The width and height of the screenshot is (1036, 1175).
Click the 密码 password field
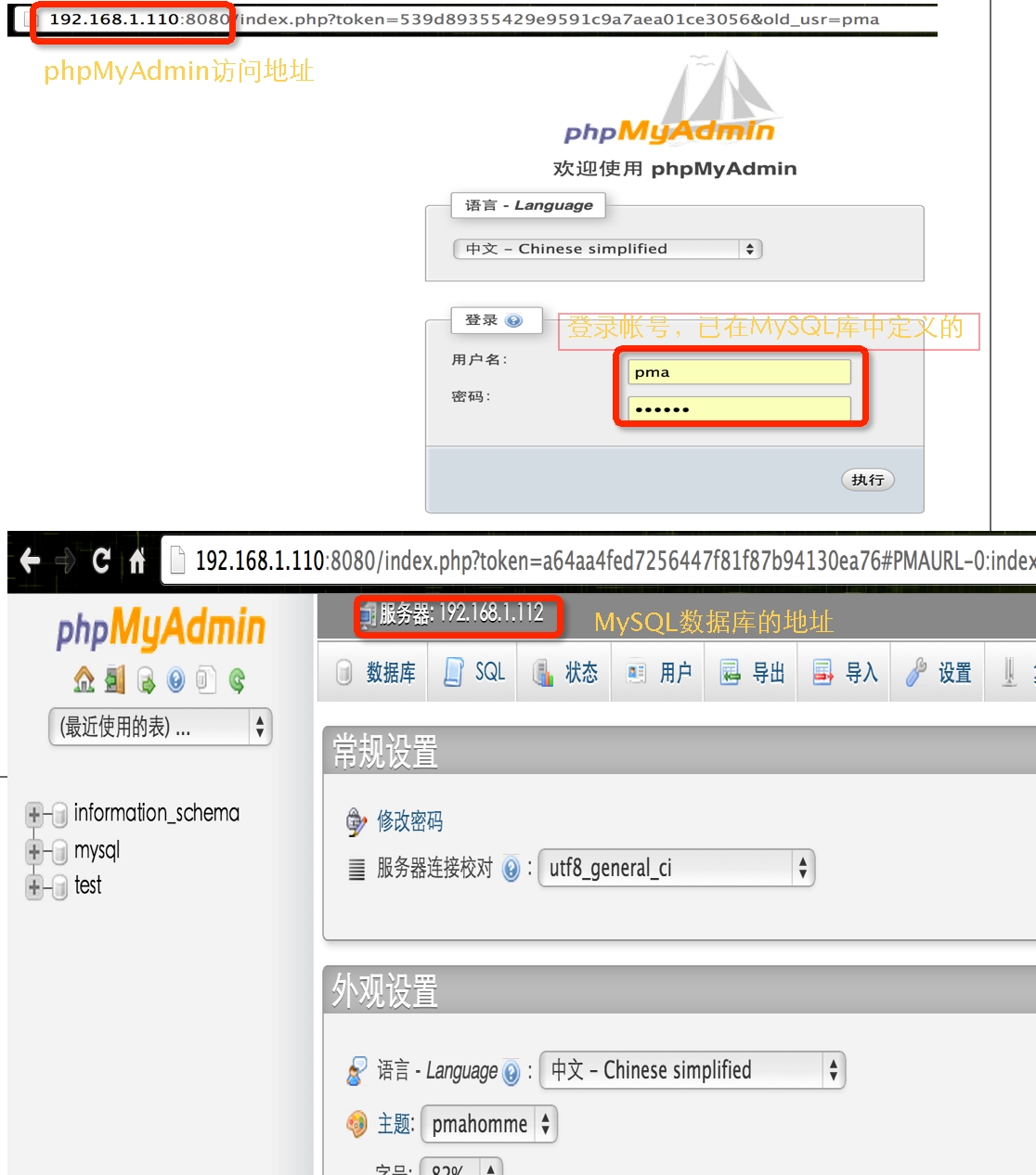point(739,408)
